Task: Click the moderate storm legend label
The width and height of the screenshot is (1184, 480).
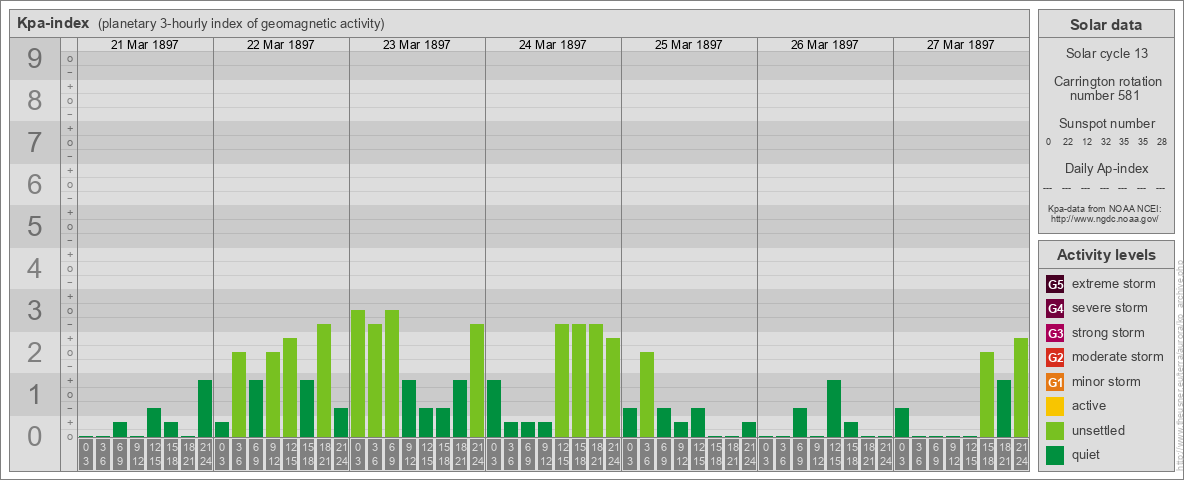Action: click(1118, 357)
